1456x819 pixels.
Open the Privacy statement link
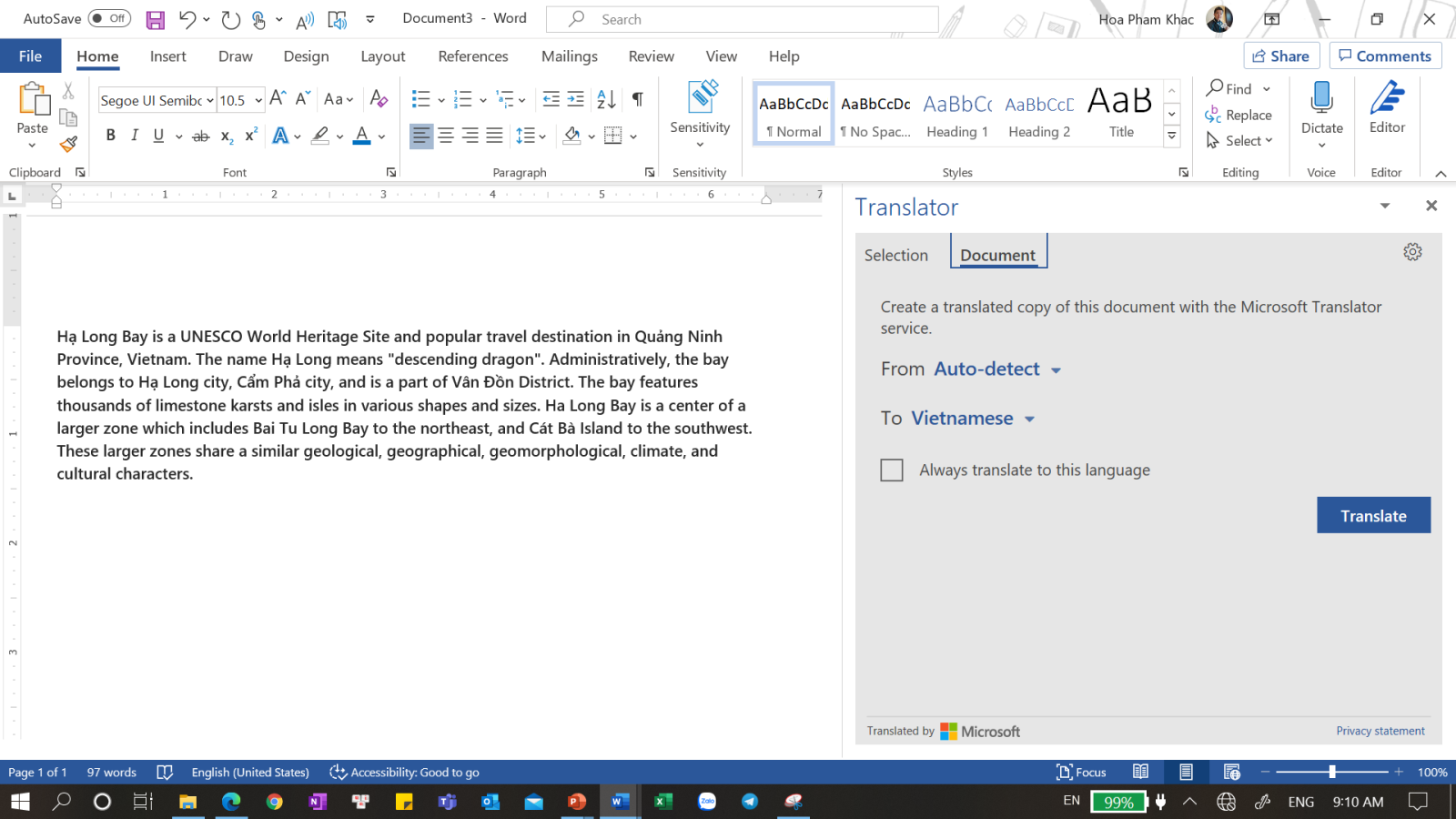coord(1380,731)
